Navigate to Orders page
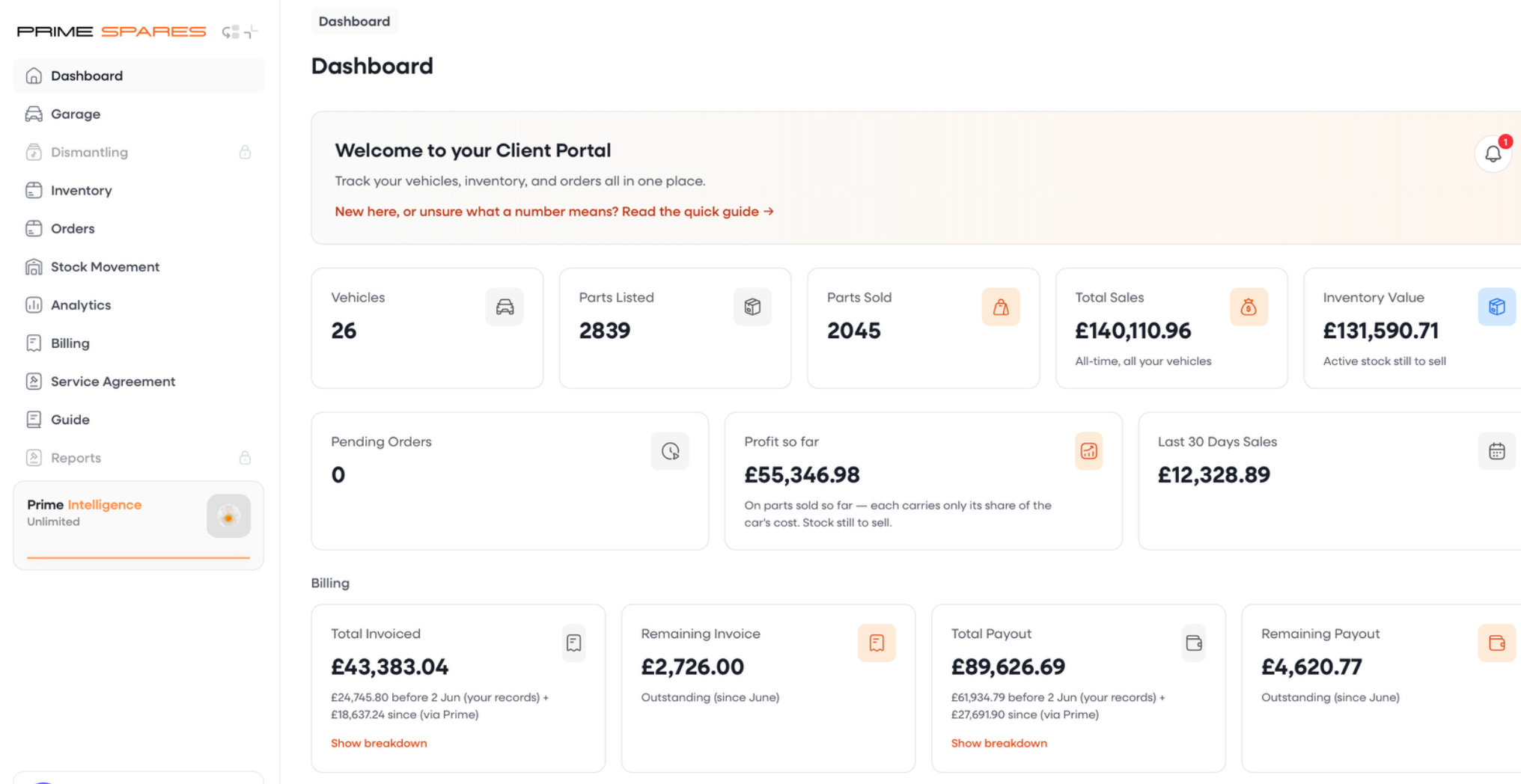 point(138,228)
